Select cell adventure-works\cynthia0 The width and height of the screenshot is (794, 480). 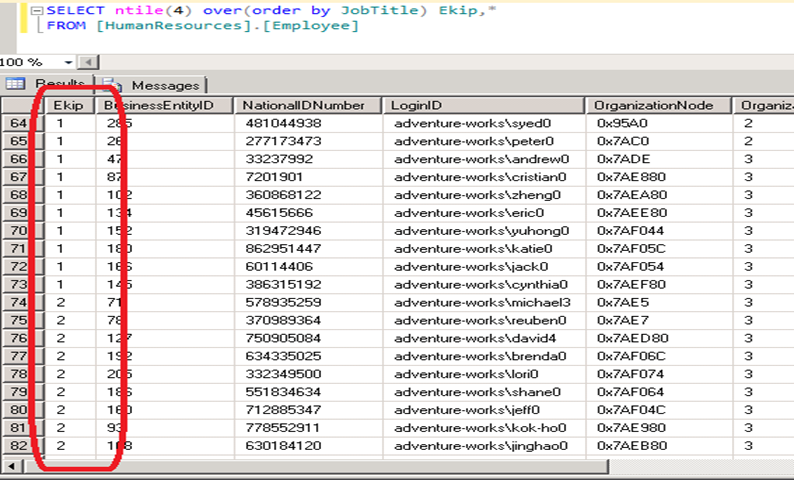[484, 285]
